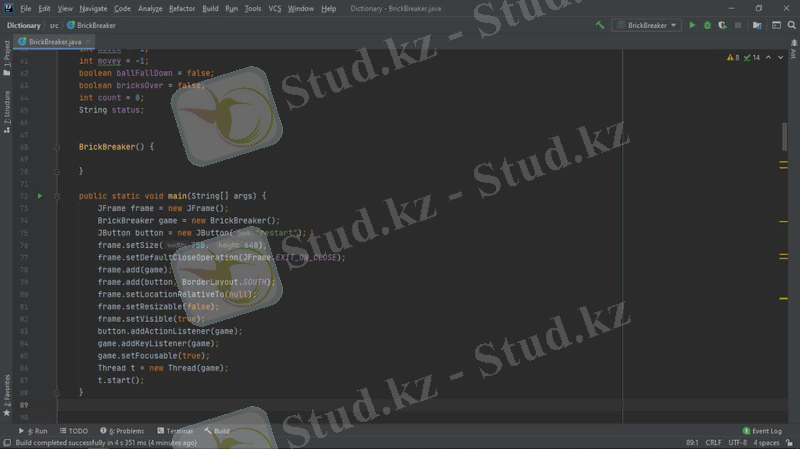Close the BrickBreaker.java editor tab

(88, 42)
